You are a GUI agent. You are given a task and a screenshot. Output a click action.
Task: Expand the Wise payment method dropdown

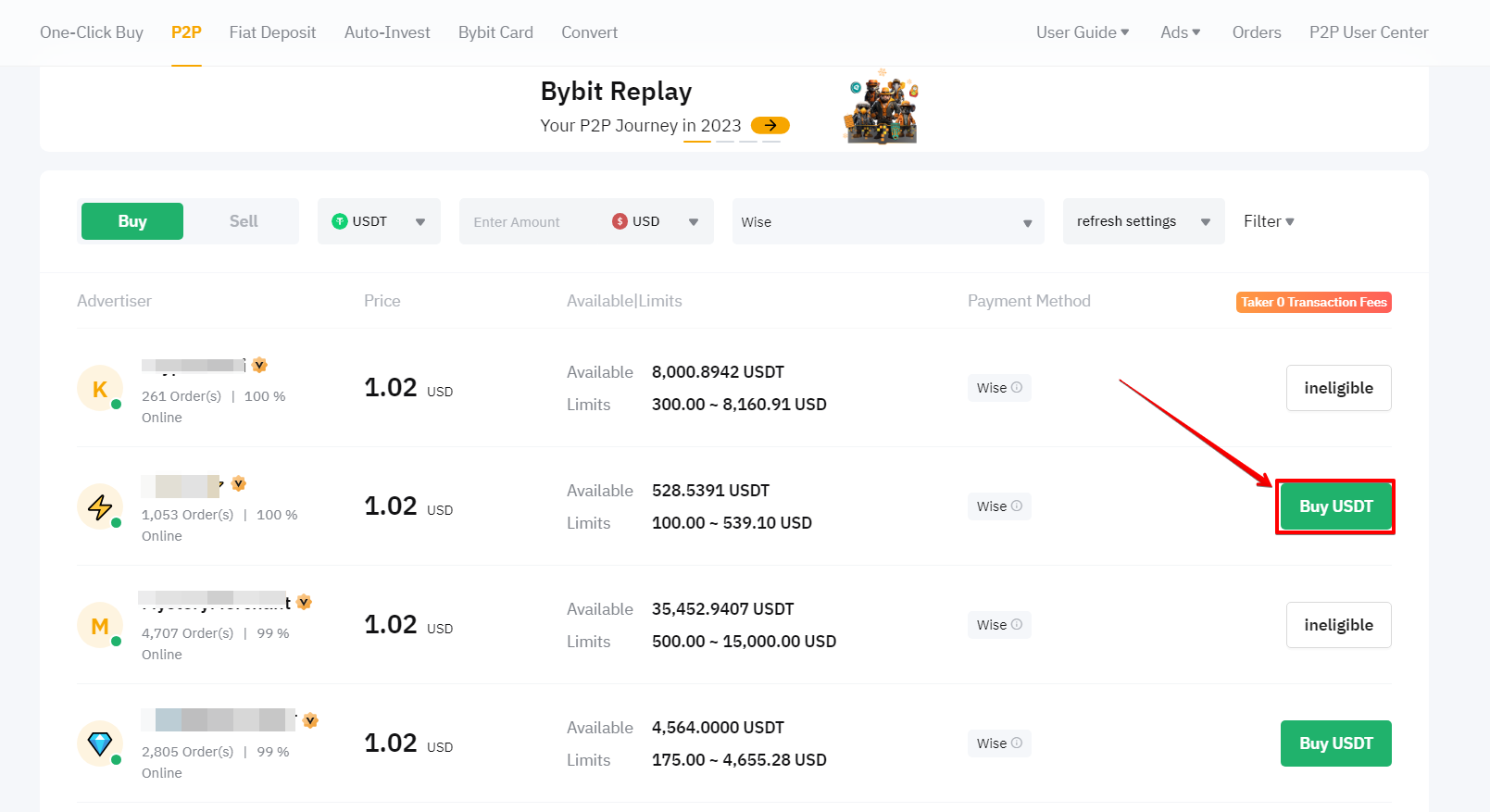[888, 221]
